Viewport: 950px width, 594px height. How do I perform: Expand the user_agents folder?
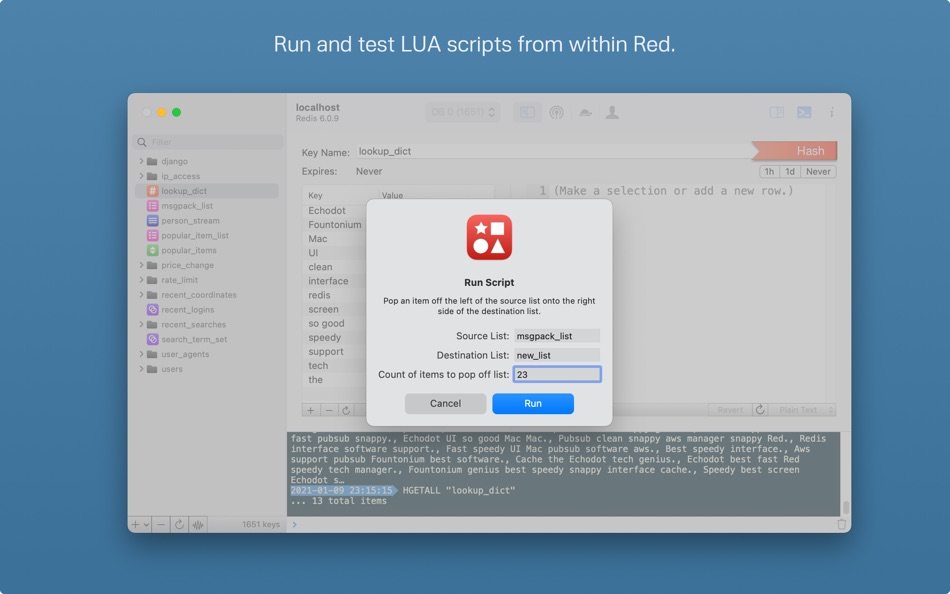pos(141,354)
